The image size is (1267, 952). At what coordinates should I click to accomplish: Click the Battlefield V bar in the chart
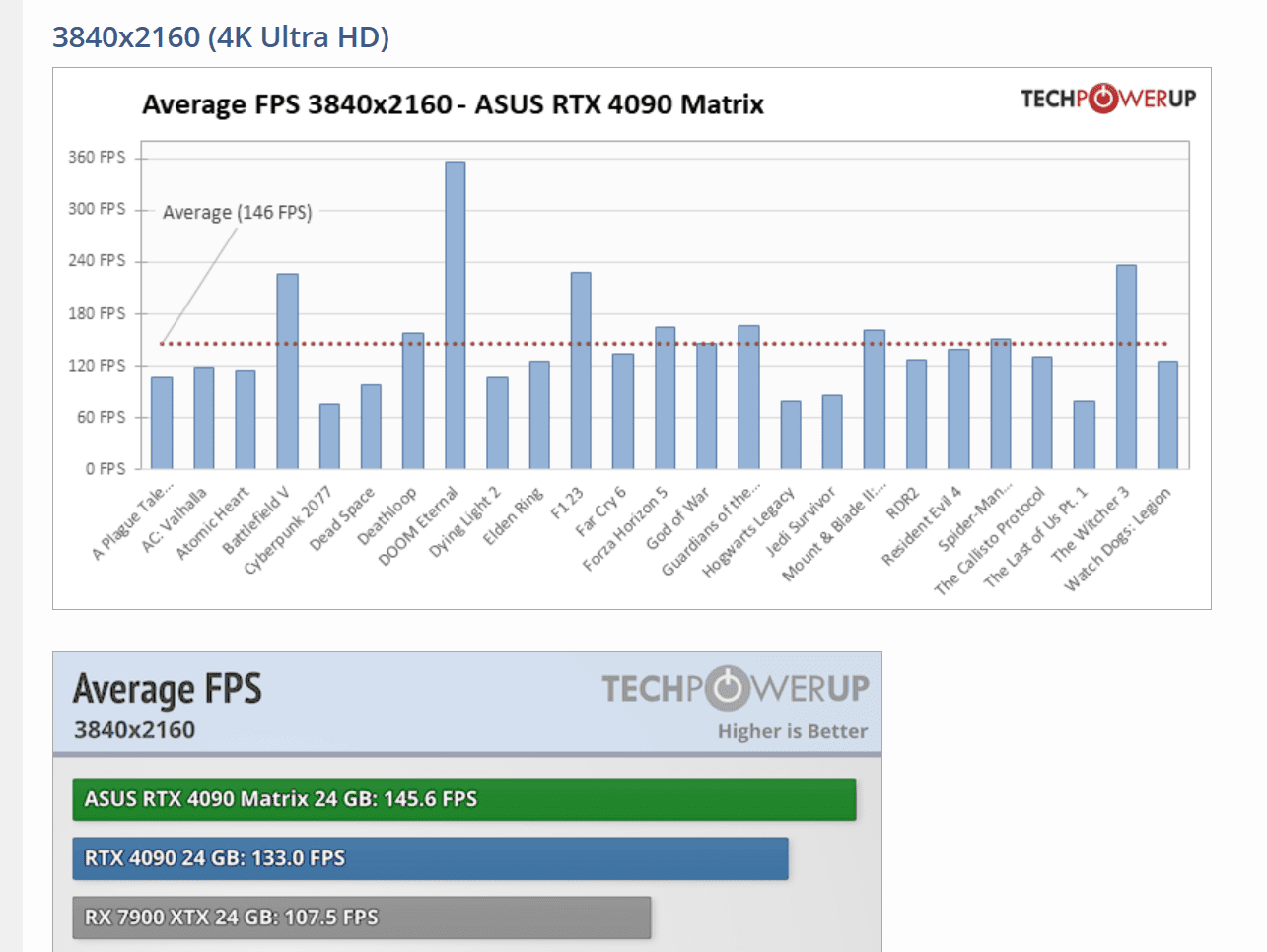click(x=287, y=371)
